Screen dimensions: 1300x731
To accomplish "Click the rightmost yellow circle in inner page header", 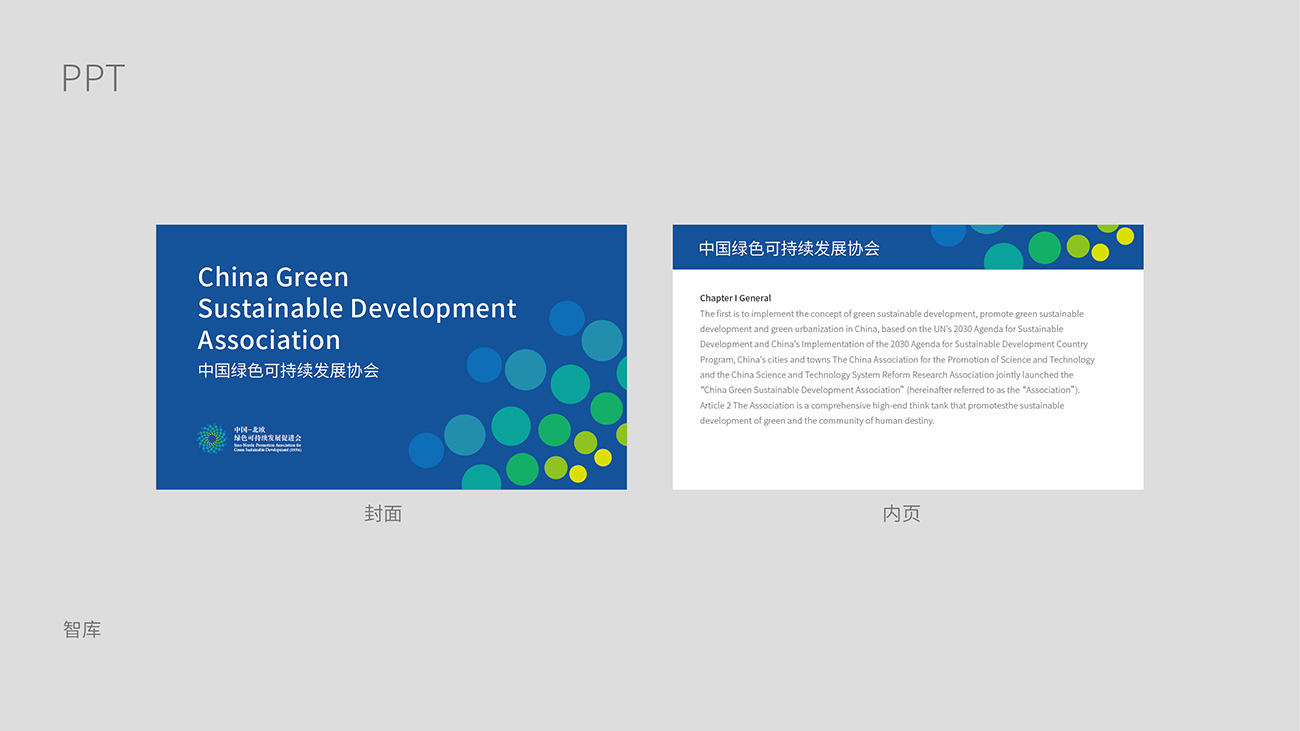I will (1125, 236).
